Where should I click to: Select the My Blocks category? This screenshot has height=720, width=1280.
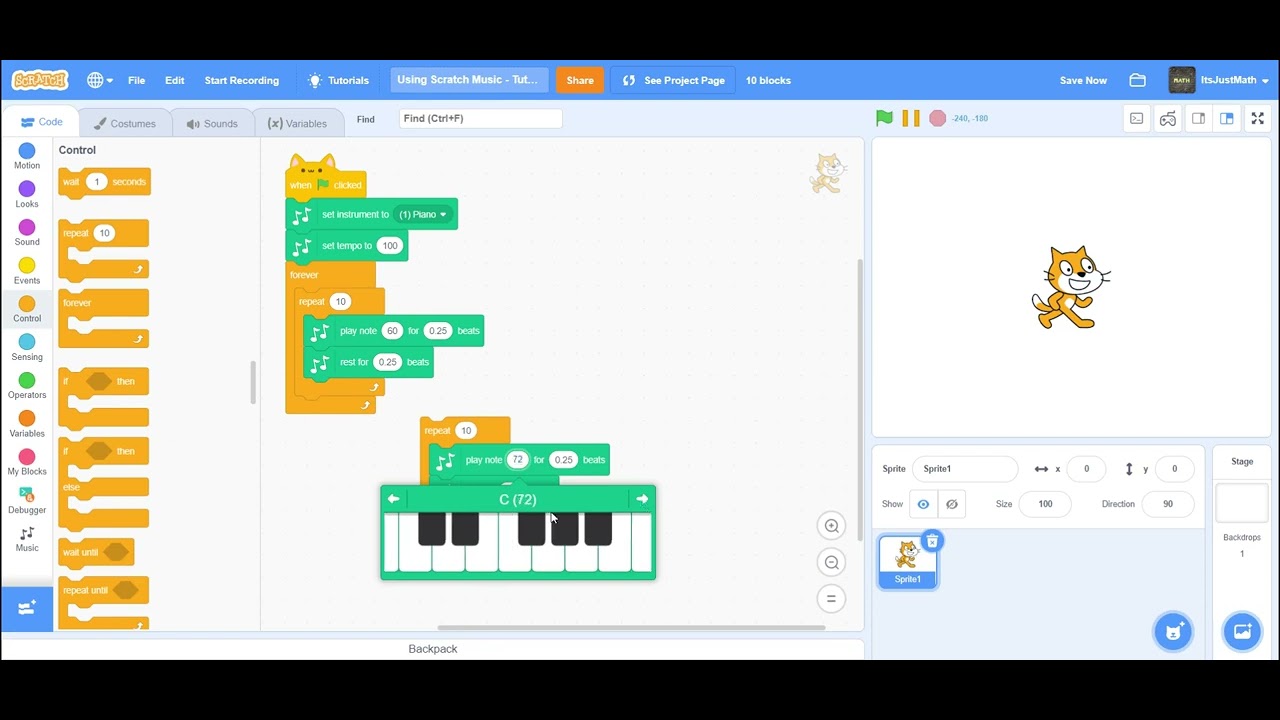tap(27, 463)
